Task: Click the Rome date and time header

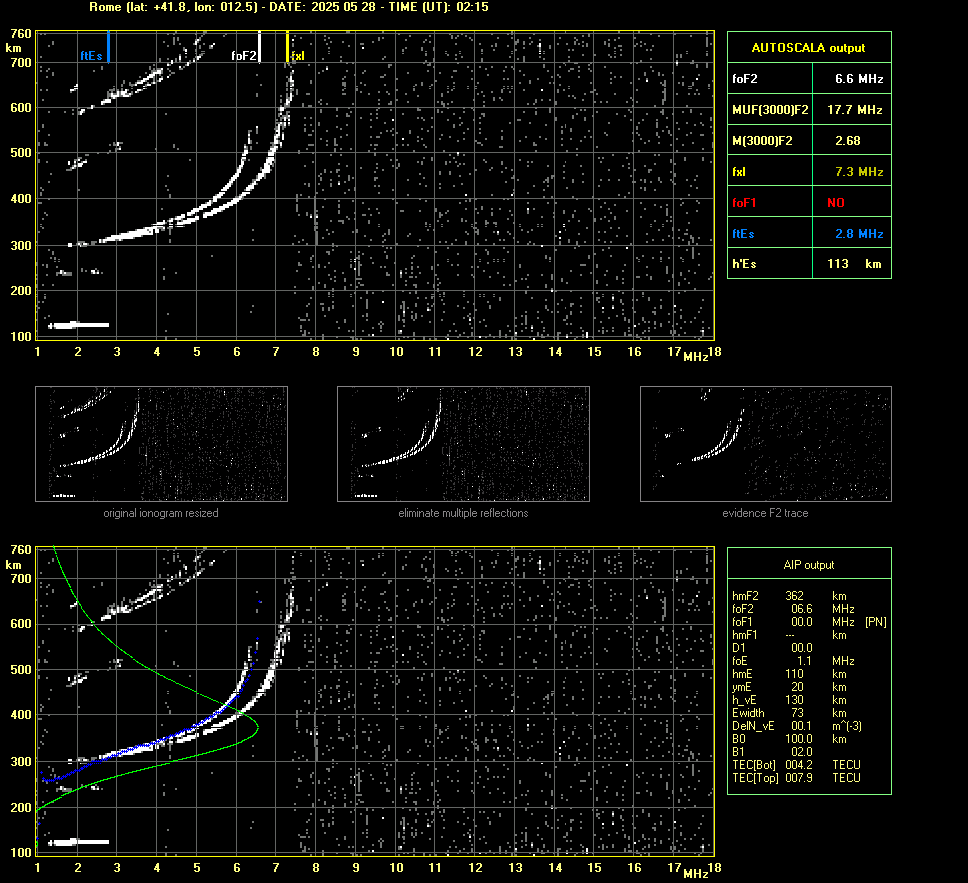Action: point(289,7)
